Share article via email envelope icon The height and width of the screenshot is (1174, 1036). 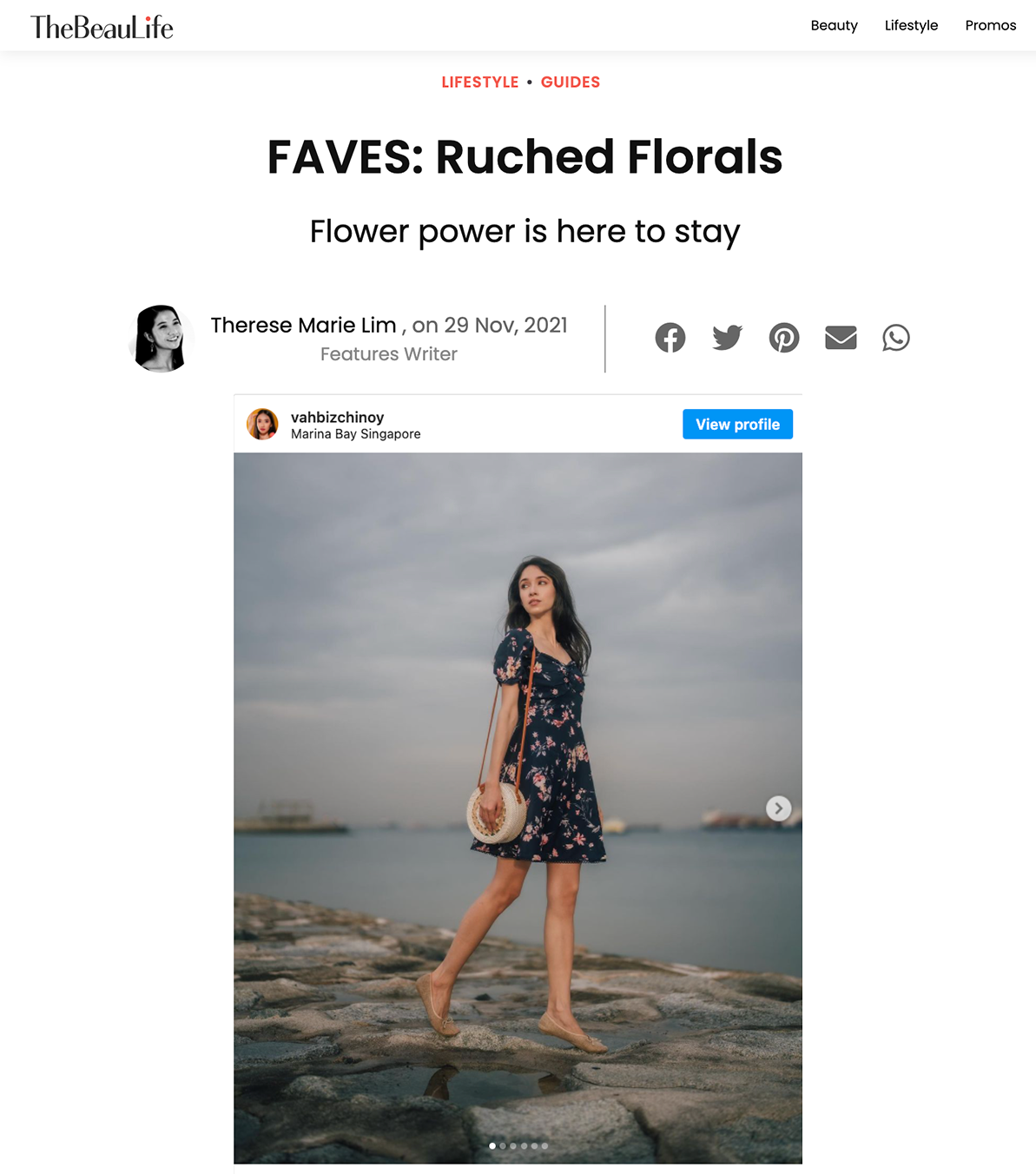[x=841, y=338]
